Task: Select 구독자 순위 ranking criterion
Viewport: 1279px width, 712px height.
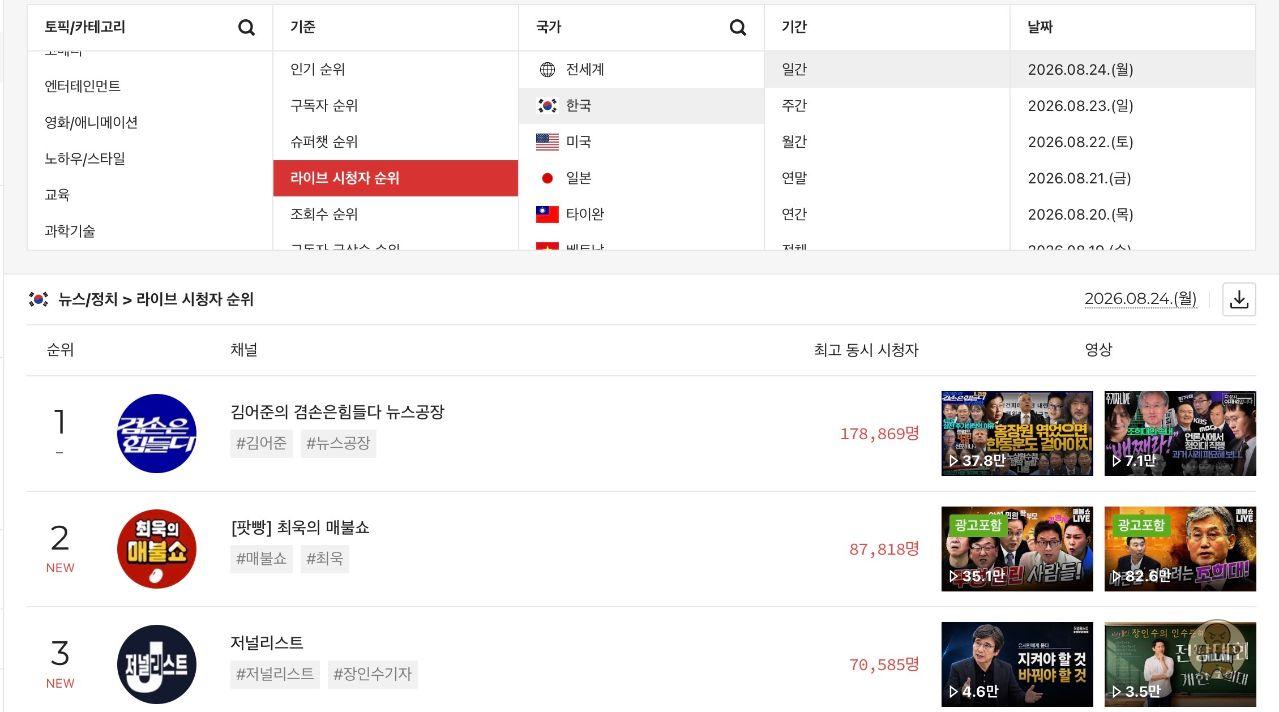Action: pos(395,106)
